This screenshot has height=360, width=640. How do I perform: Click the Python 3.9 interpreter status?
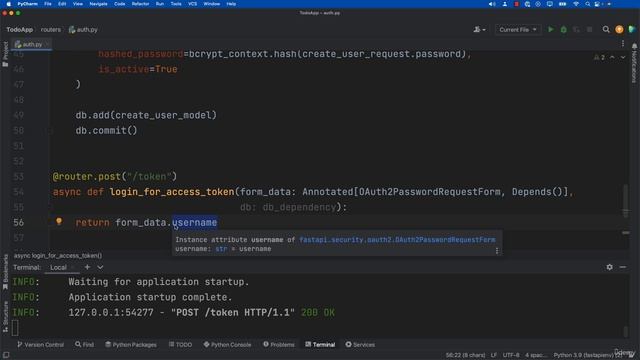coord(584,355)
